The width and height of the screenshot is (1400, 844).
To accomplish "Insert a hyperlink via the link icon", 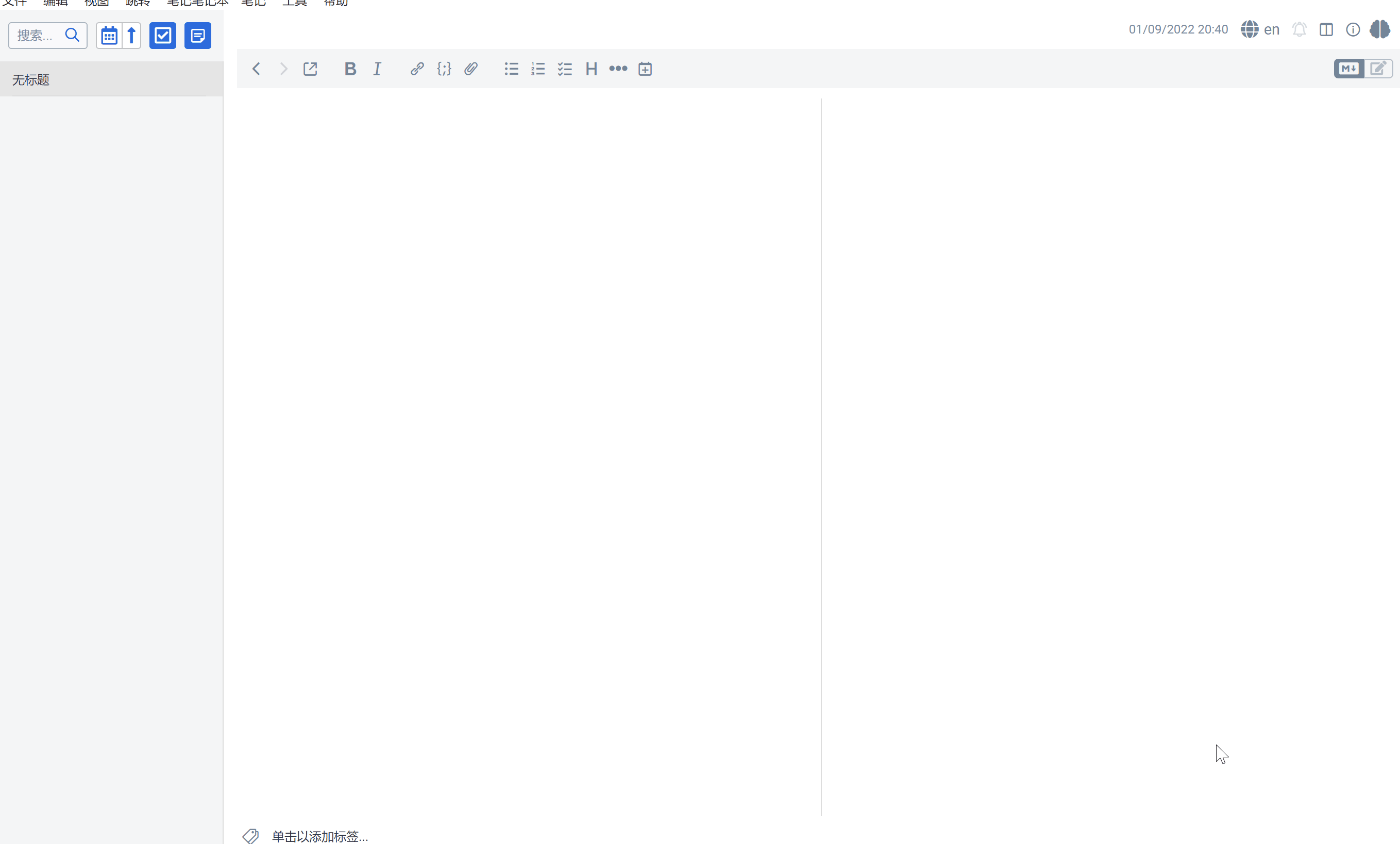I will coord(417,69).
